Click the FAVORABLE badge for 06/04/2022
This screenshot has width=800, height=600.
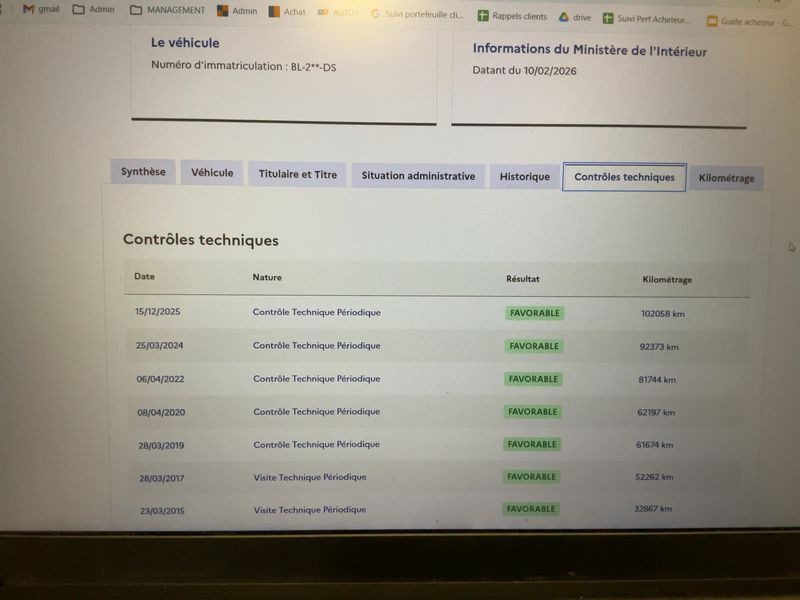coord(533,379)
